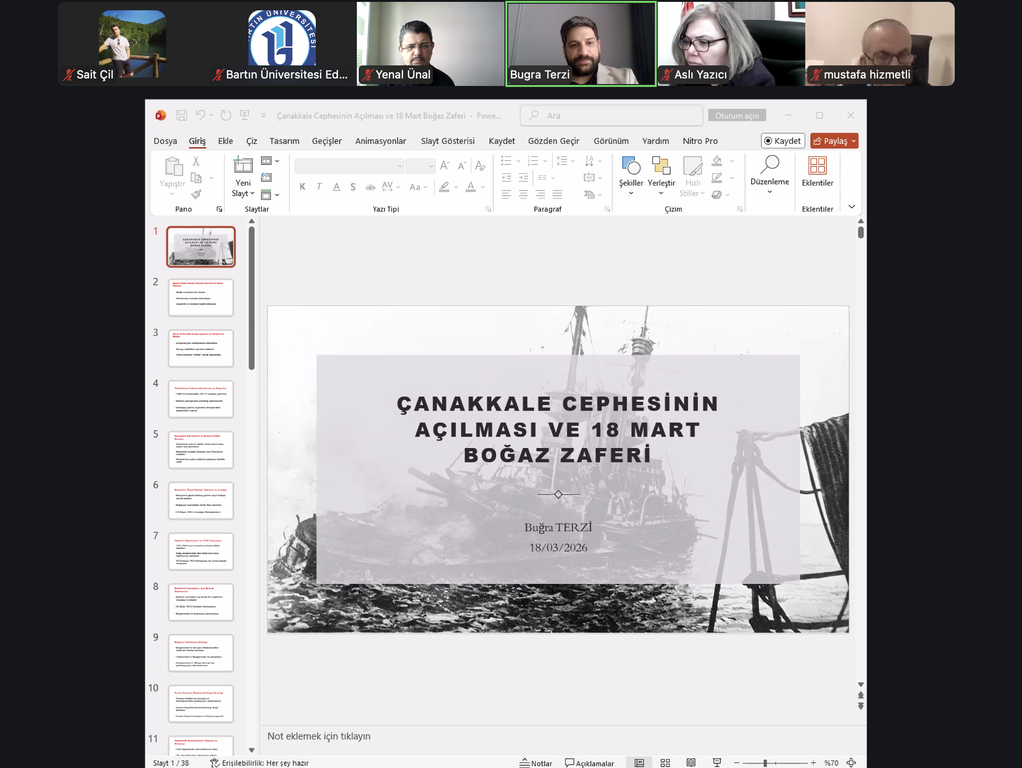
Task: Start slideshow from status bar icon
Action: click(714, 763)
